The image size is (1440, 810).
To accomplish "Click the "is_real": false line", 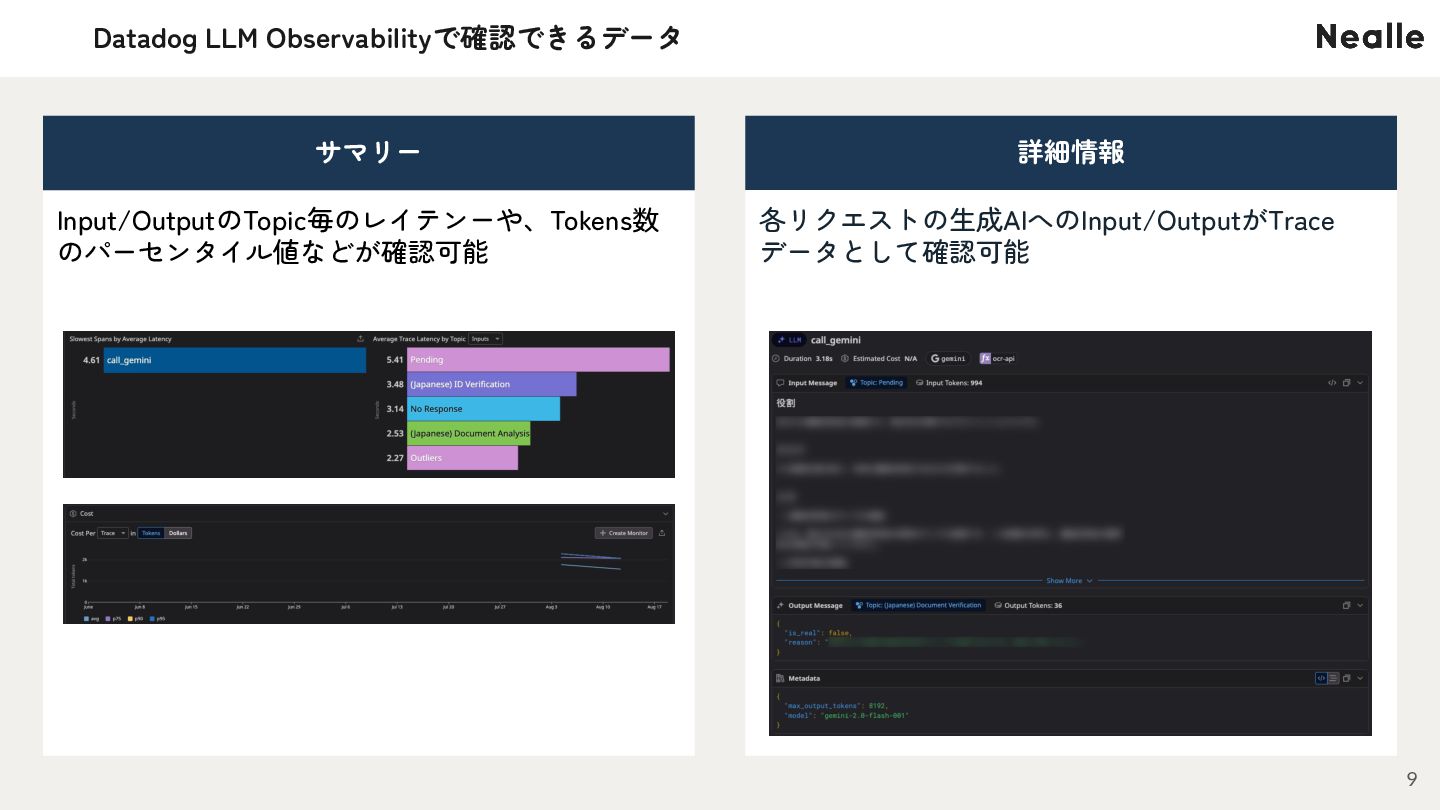I will [x=817, y=633].
